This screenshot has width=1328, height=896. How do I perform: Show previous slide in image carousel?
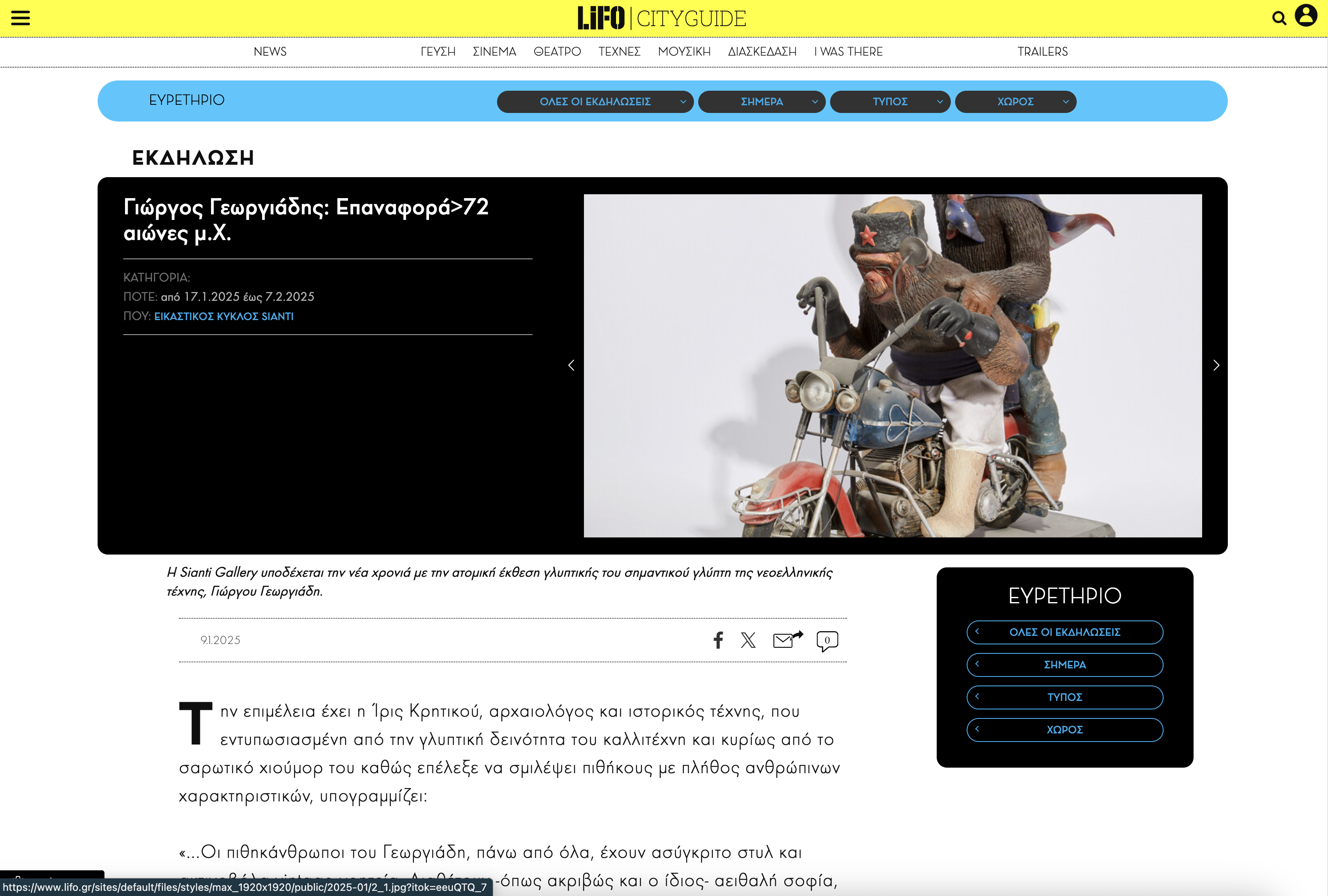(571, 365)
